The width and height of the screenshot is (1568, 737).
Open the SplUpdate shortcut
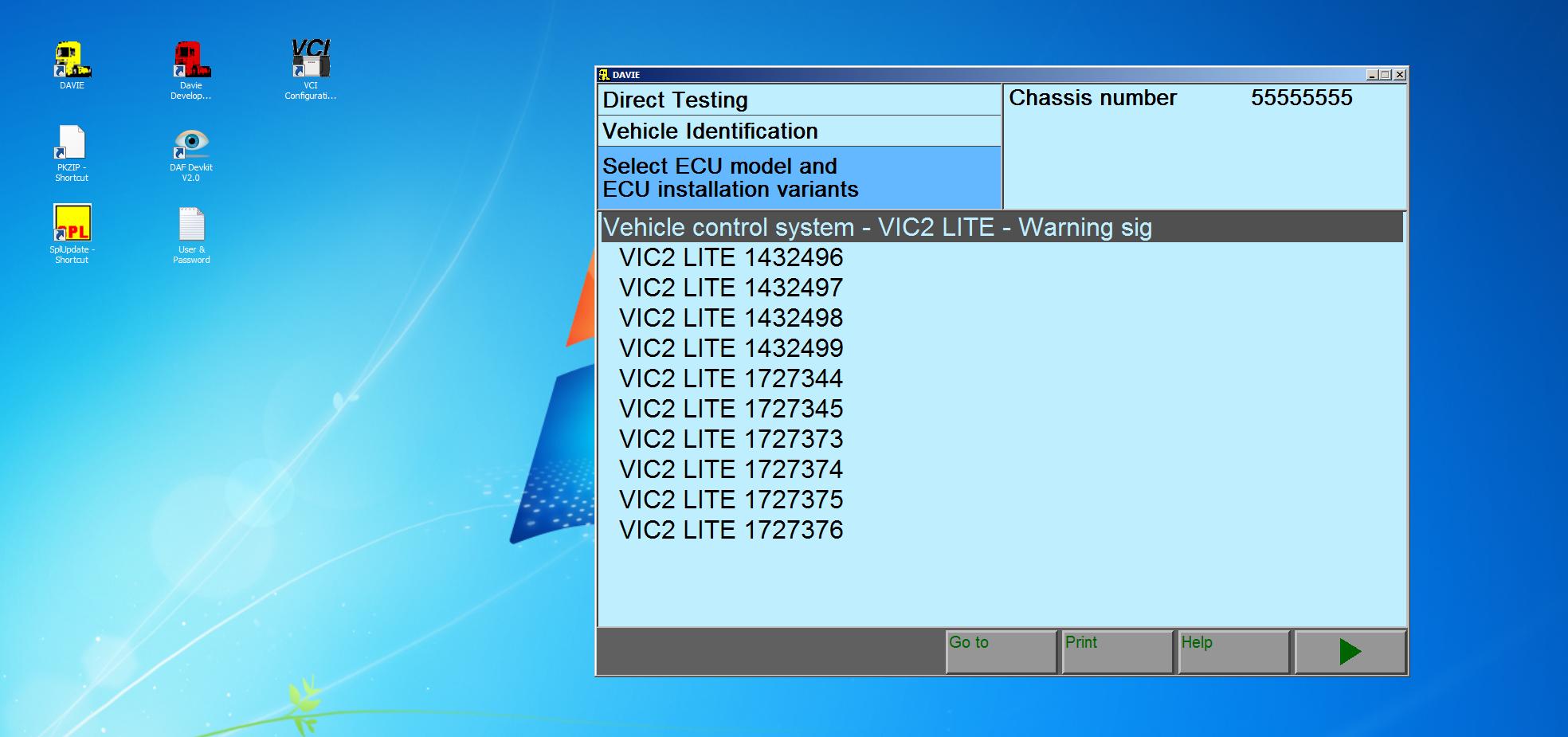tap(73, 224)
